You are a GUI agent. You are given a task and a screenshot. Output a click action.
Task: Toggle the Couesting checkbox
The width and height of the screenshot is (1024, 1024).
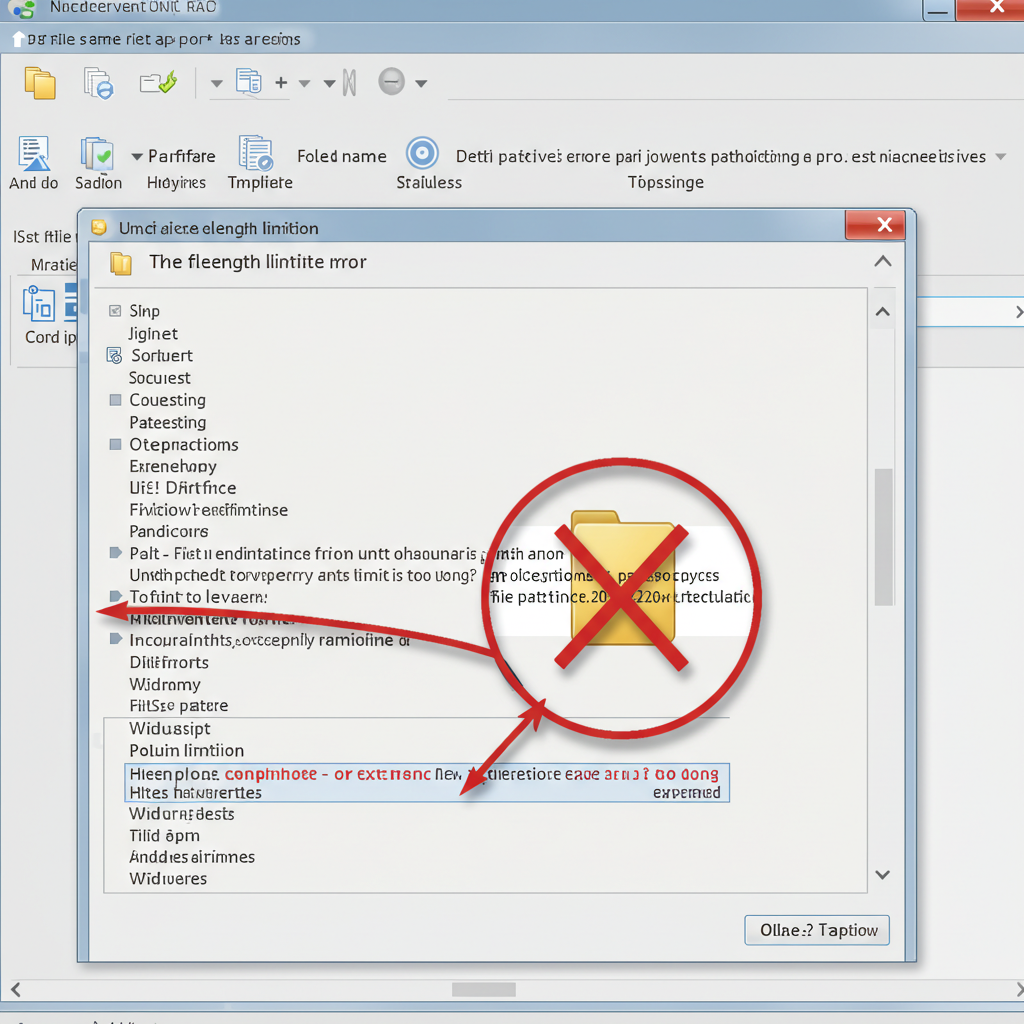116,400
